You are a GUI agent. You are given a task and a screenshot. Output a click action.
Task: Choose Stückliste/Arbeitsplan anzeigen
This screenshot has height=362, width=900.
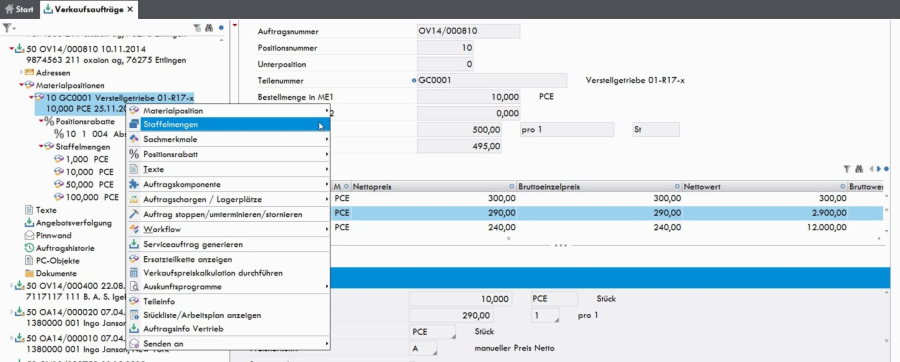pos(228,315)
